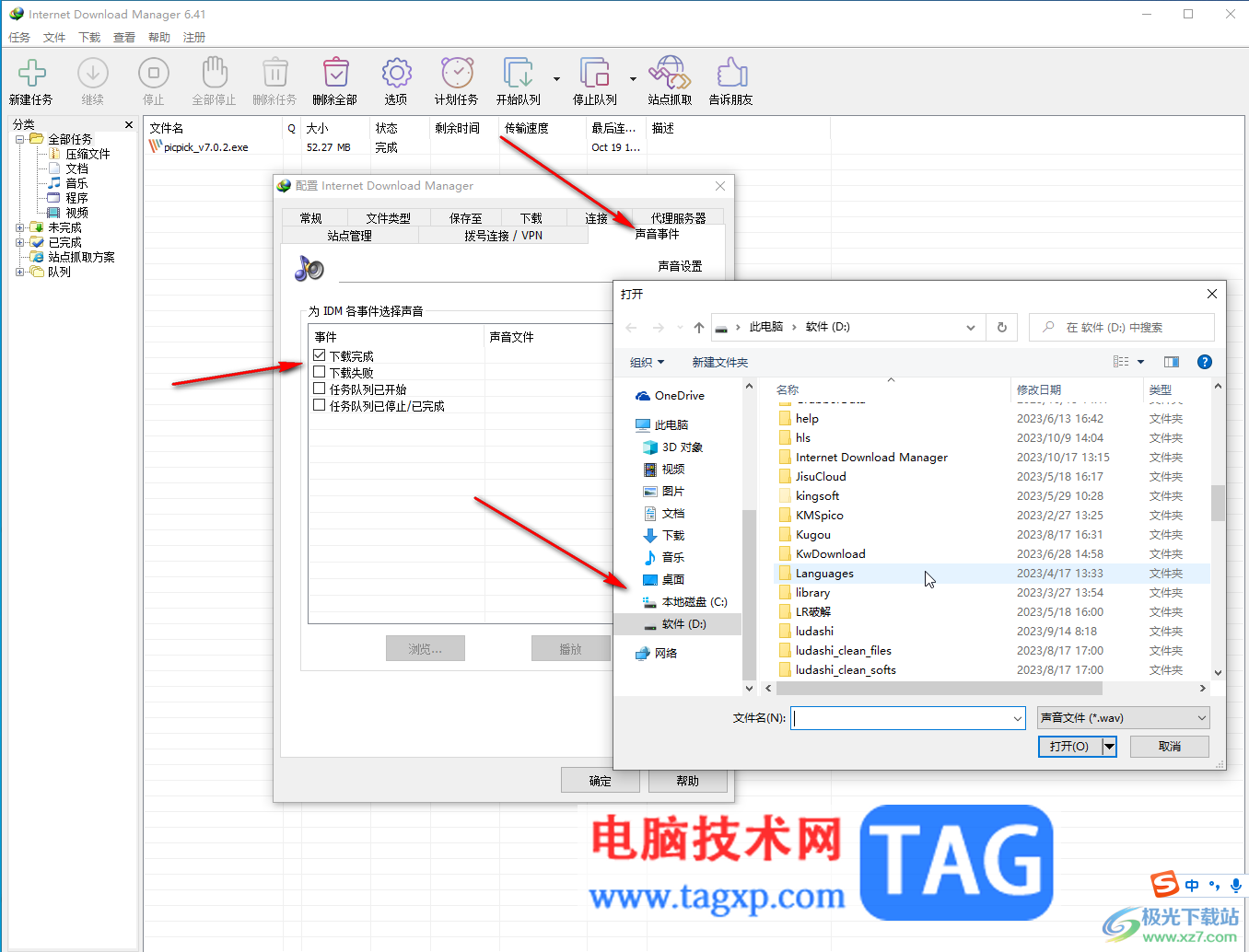
Task: Open the Sogou input method S icon
Action: [1165, 885]
